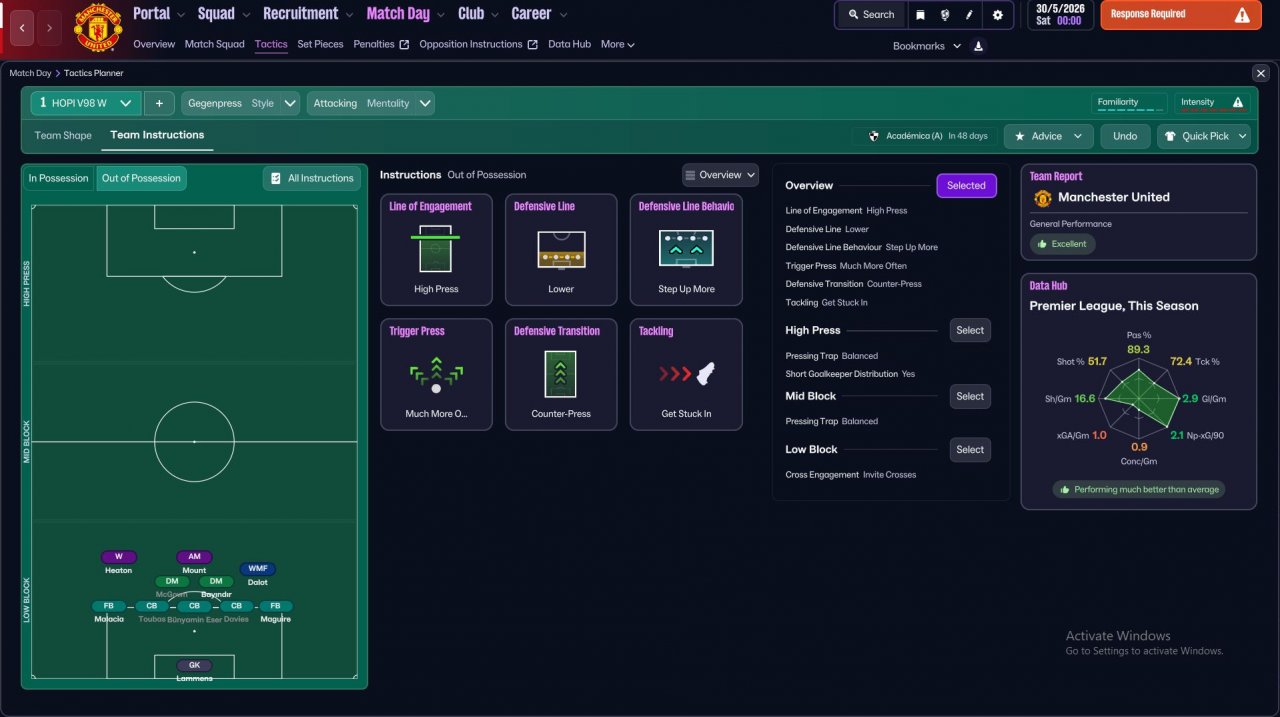
Task: Select the Defensive Line pitch icon
Action: pyautogui.click(x=561, y=248)
